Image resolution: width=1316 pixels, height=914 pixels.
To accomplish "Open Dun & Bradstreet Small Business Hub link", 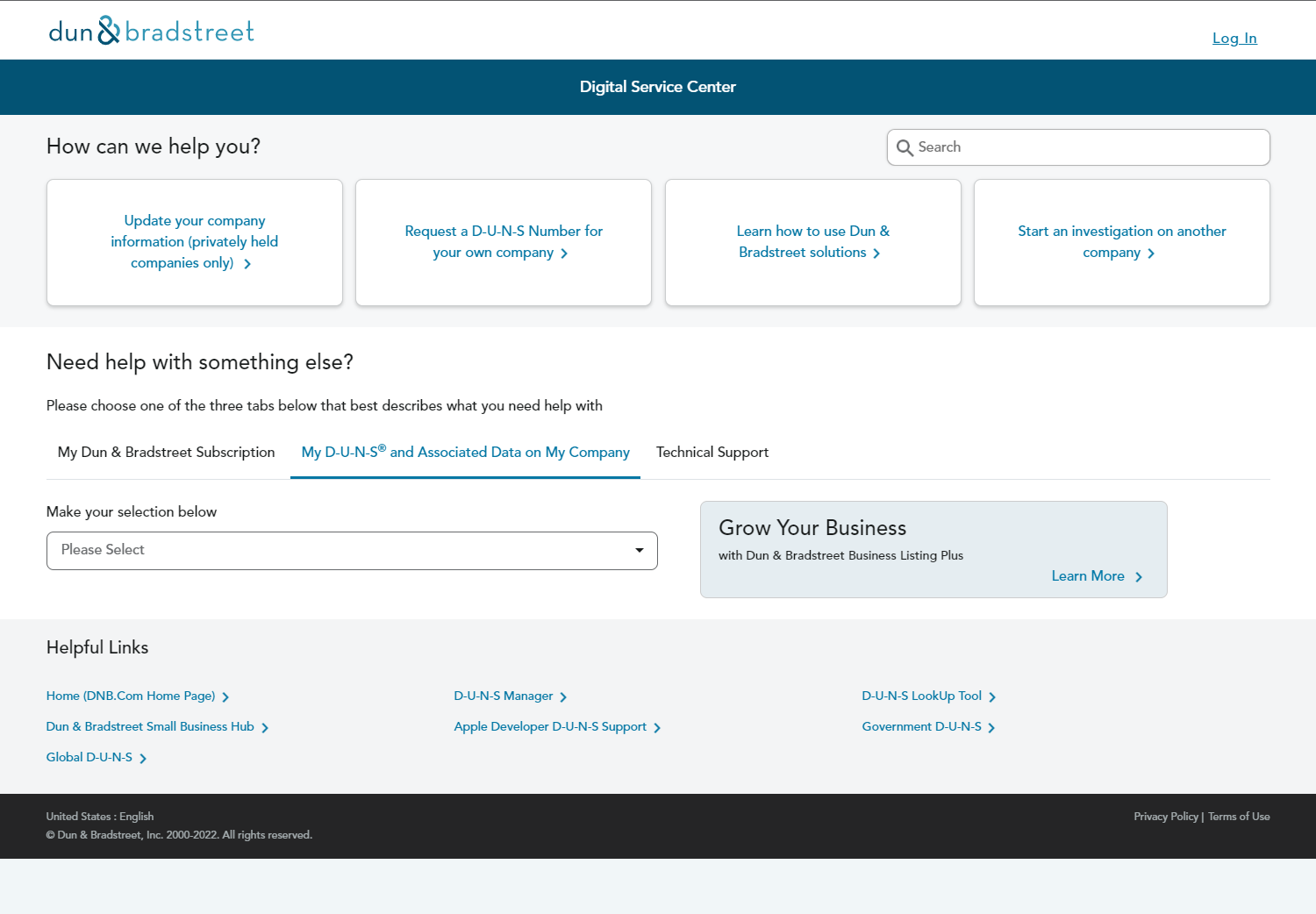I will (x=150, y=727).
